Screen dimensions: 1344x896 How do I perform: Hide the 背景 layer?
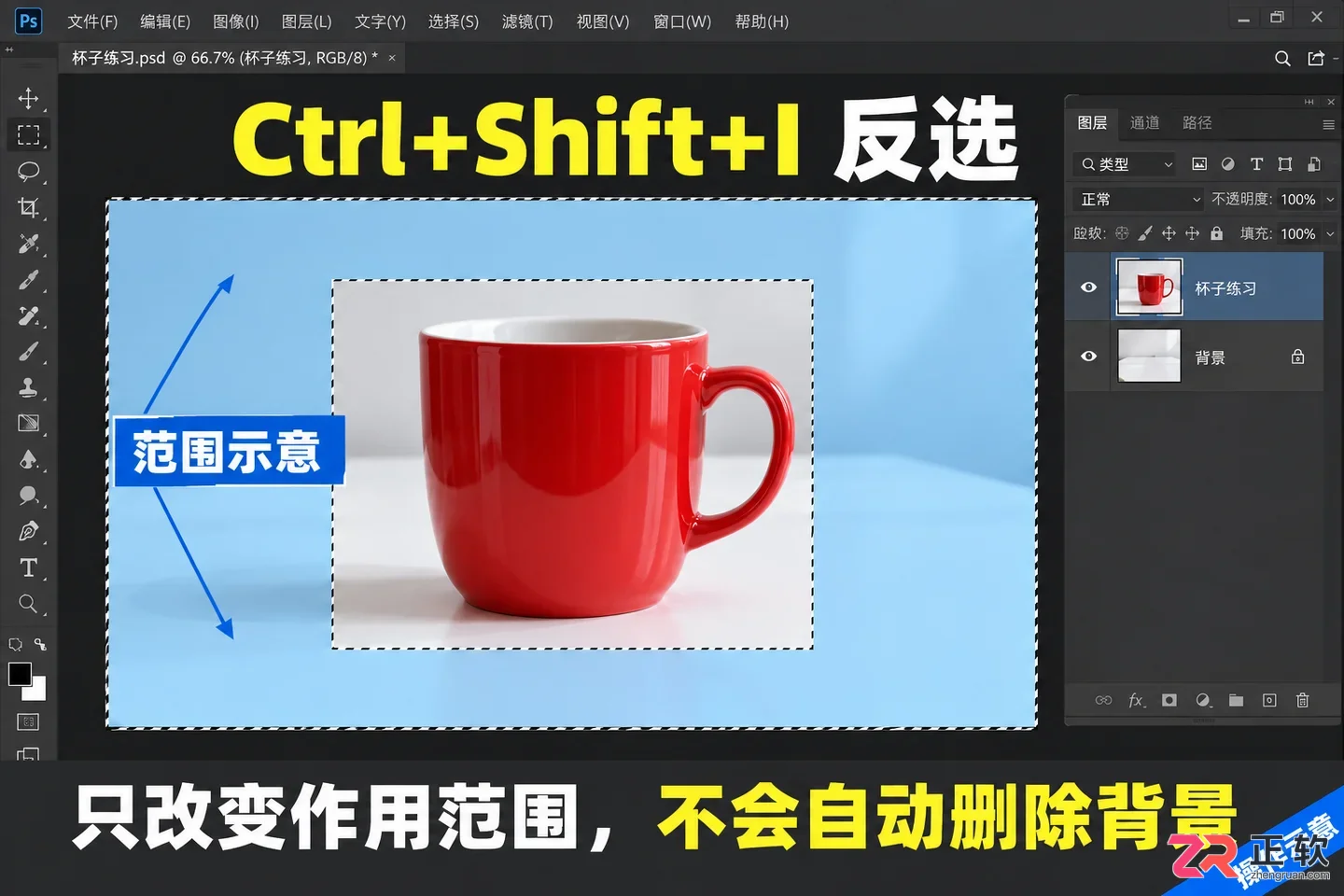(1088, 356)
